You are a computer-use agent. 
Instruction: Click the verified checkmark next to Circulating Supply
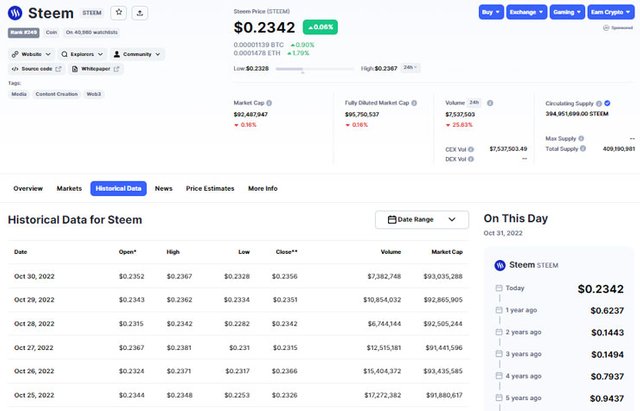point(607,103)
